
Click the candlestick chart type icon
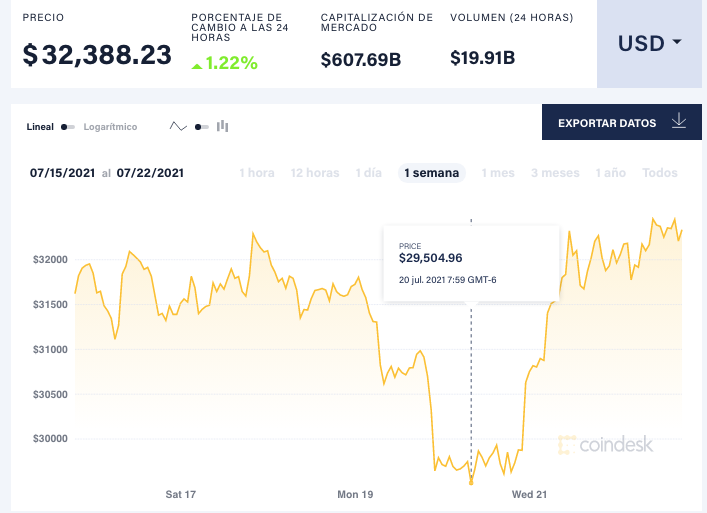coord(223,126)
